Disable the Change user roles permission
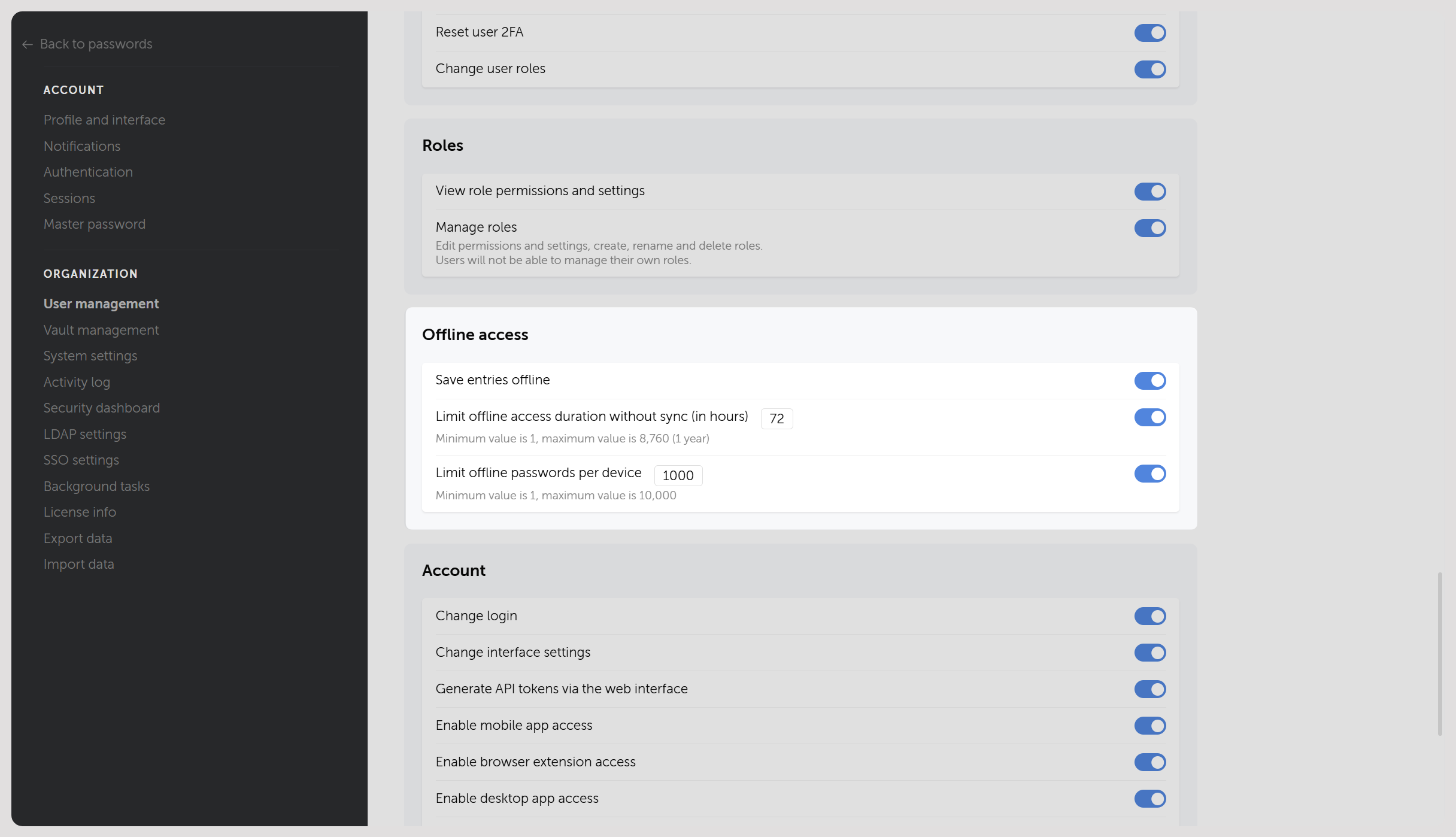The image size is (1456, 837). point(1150,69)
